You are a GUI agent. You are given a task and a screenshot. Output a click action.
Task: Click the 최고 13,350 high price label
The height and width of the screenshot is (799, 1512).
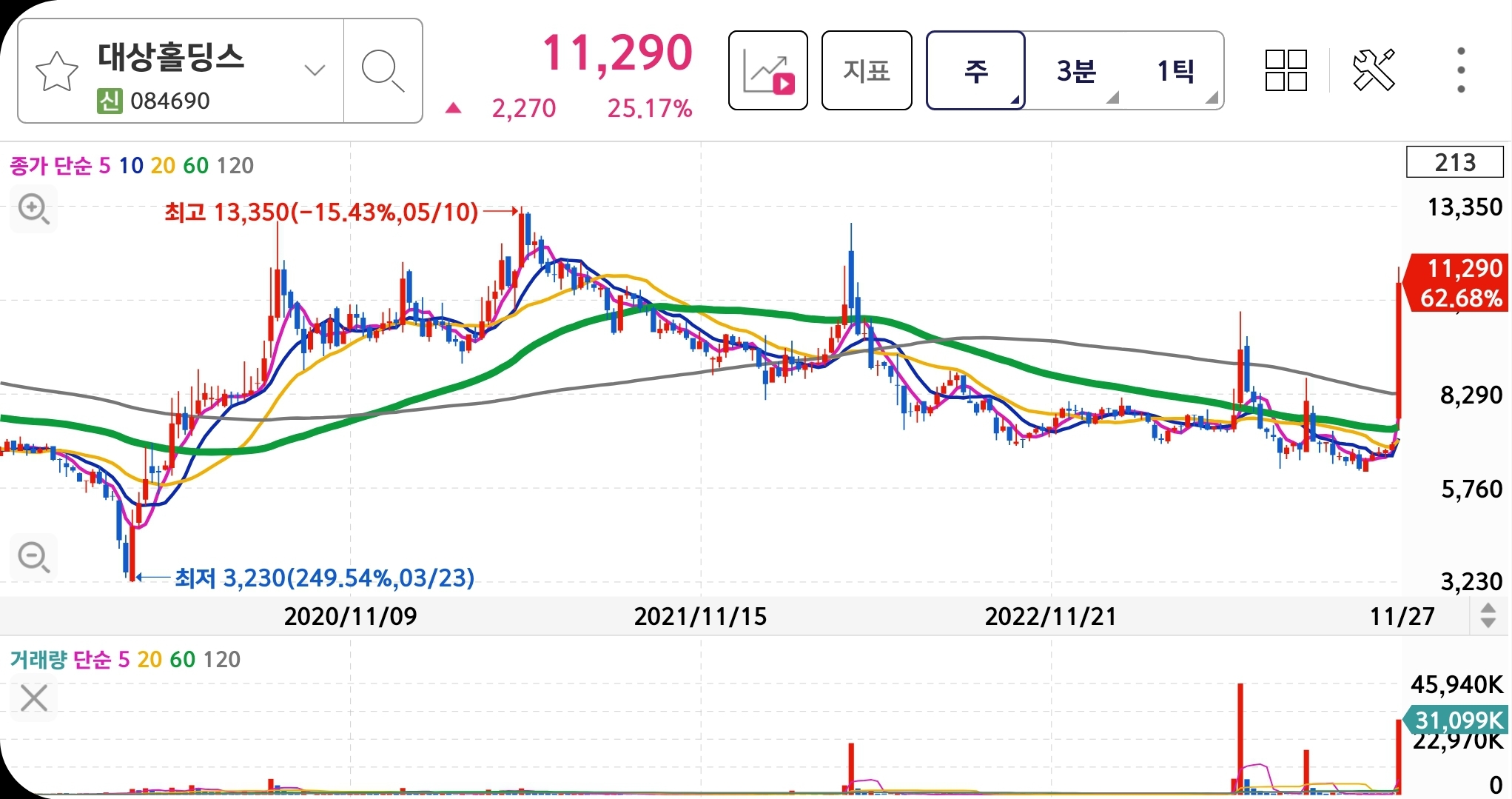(x=321, y=213)
